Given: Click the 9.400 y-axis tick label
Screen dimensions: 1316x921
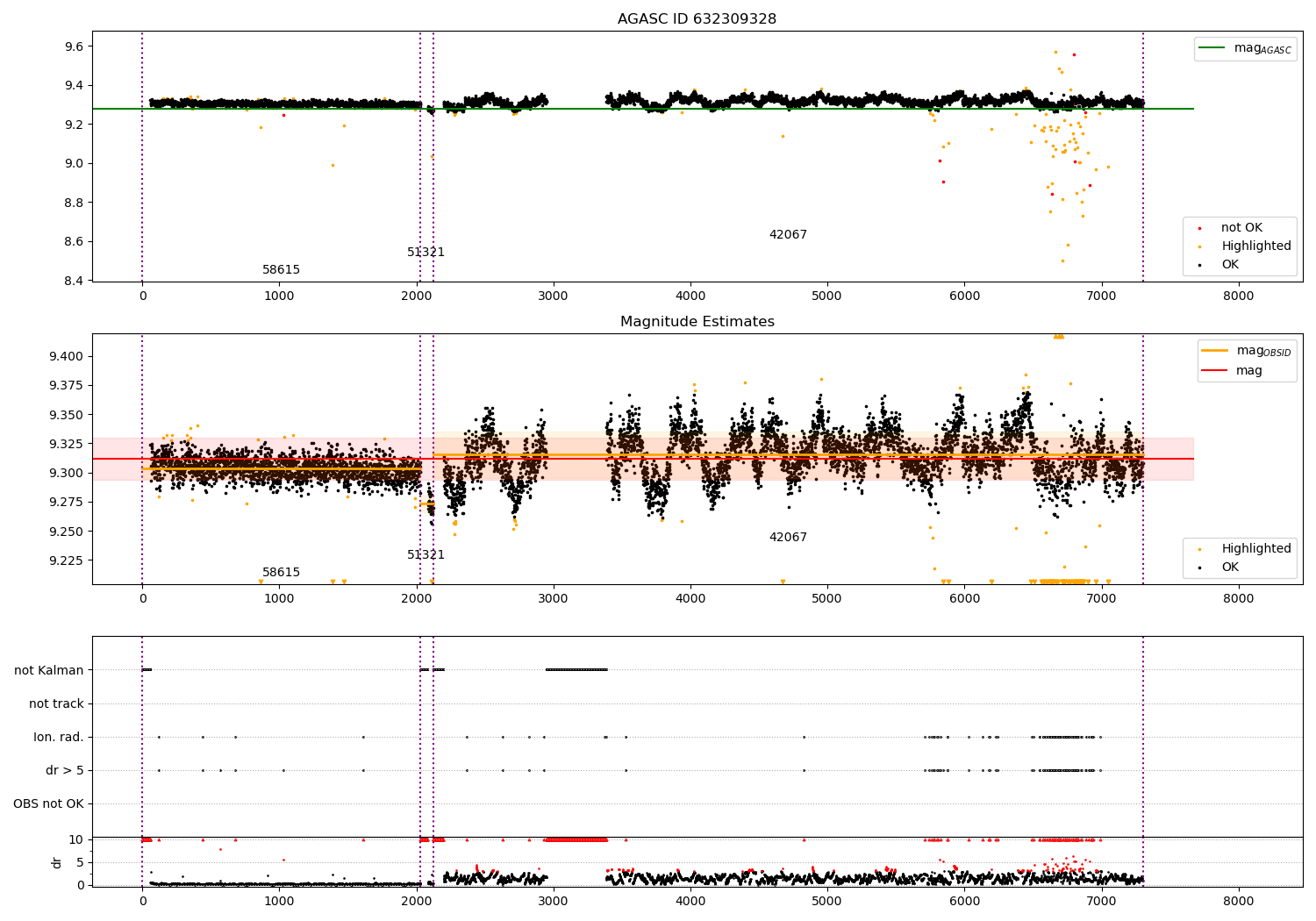Looking at the screenshot, I should pyautogui.click(x=68, y=356).
